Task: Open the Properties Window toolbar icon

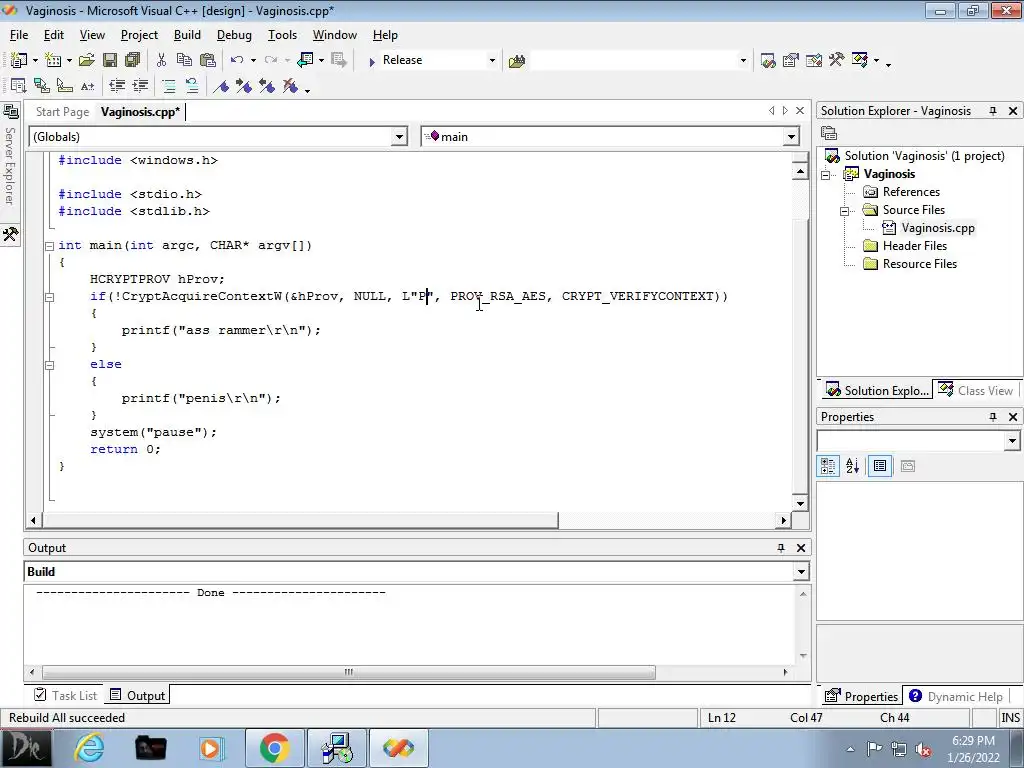Action: click(791, 61)
